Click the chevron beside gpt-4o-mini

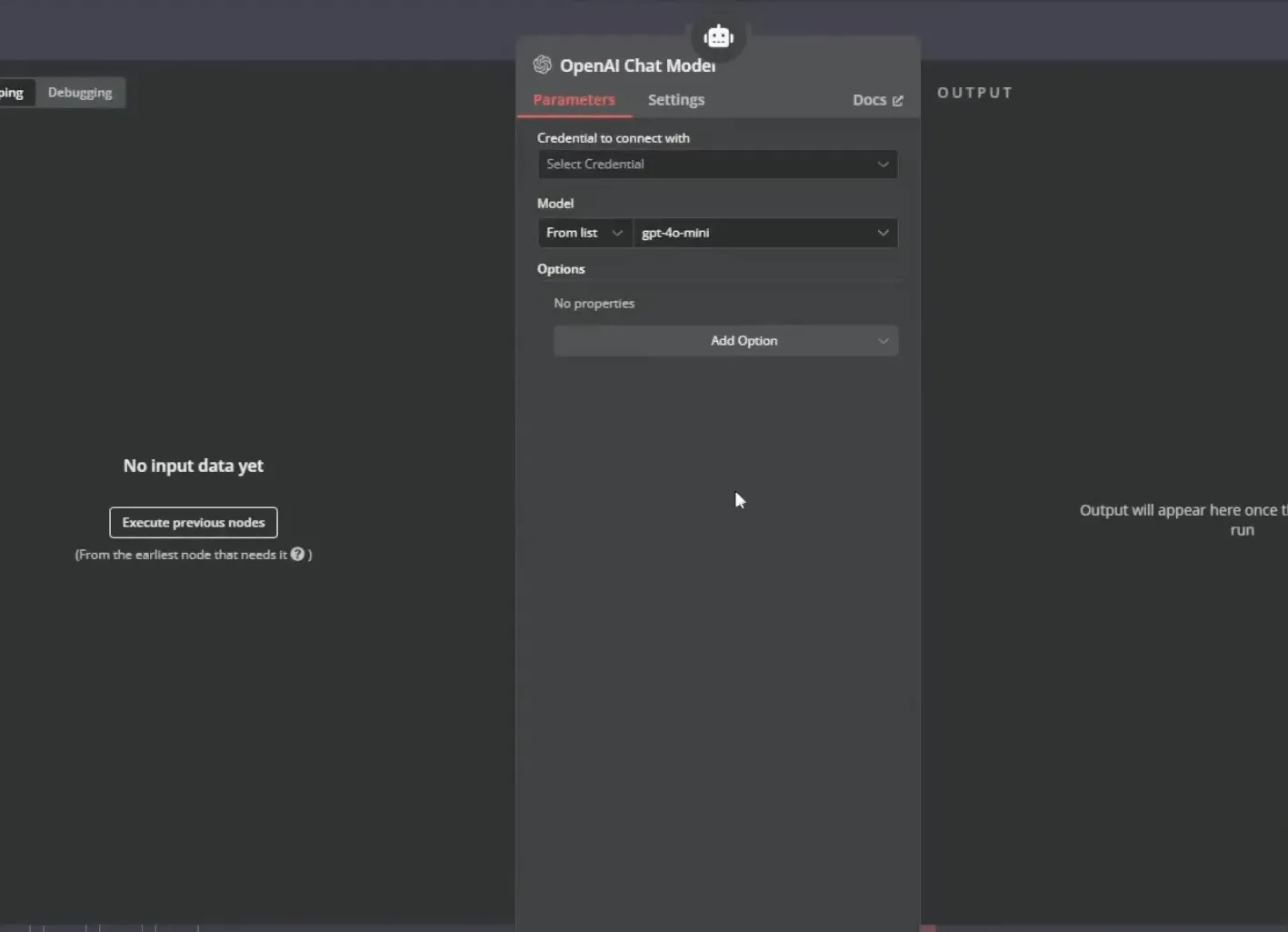coord(883,233)
